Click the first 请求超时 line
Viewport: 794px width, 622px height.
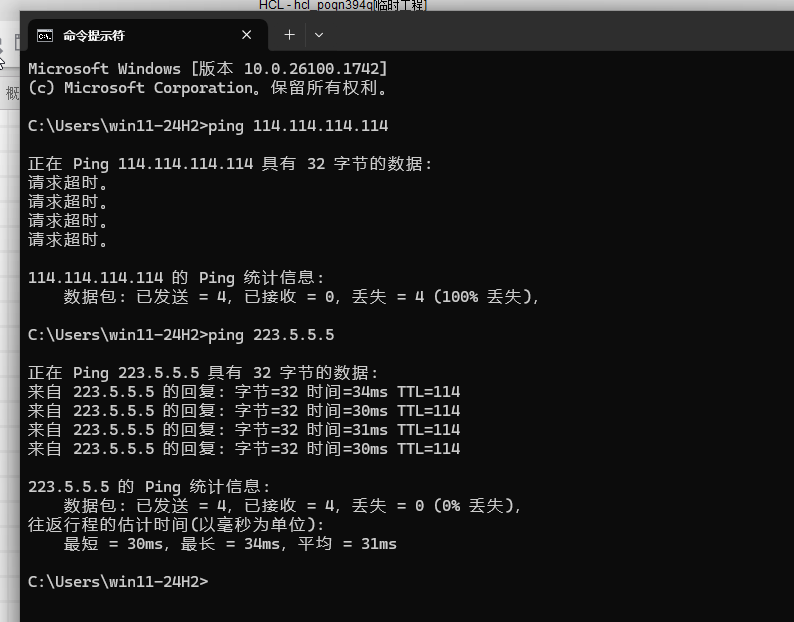point(68,183)
